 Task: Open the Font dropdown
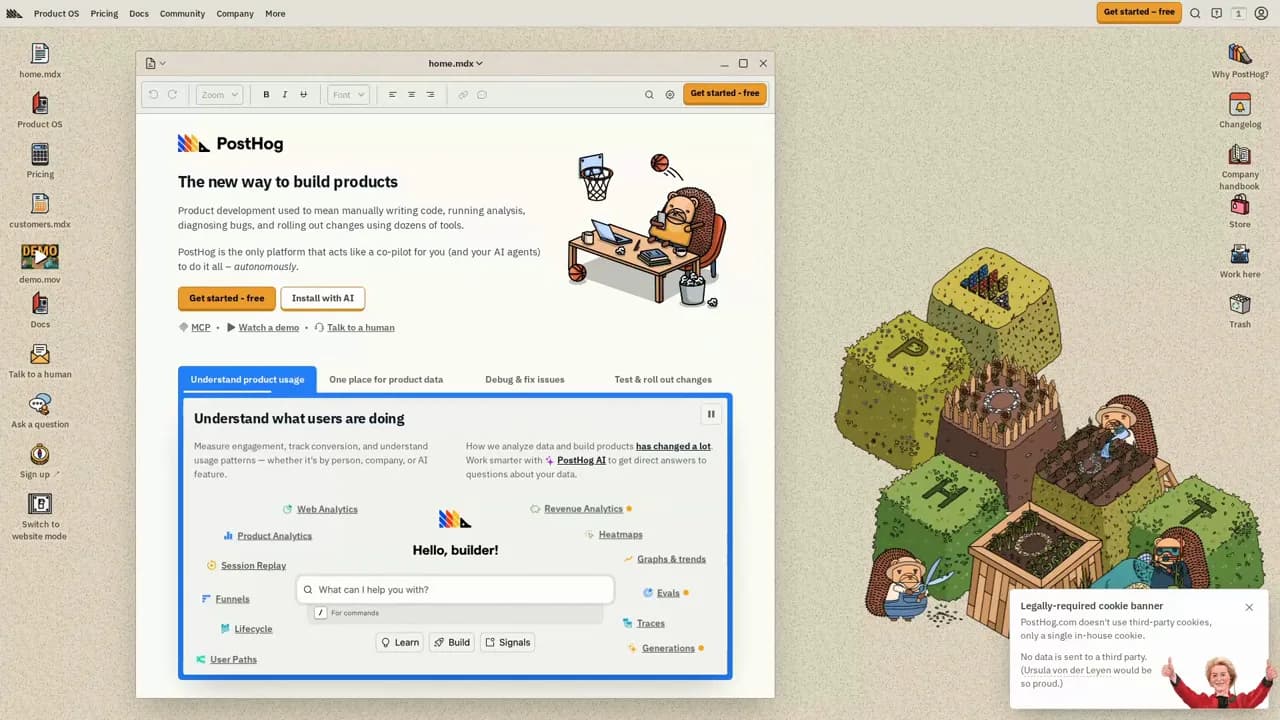pyautogui.click(x=348, y=95)
